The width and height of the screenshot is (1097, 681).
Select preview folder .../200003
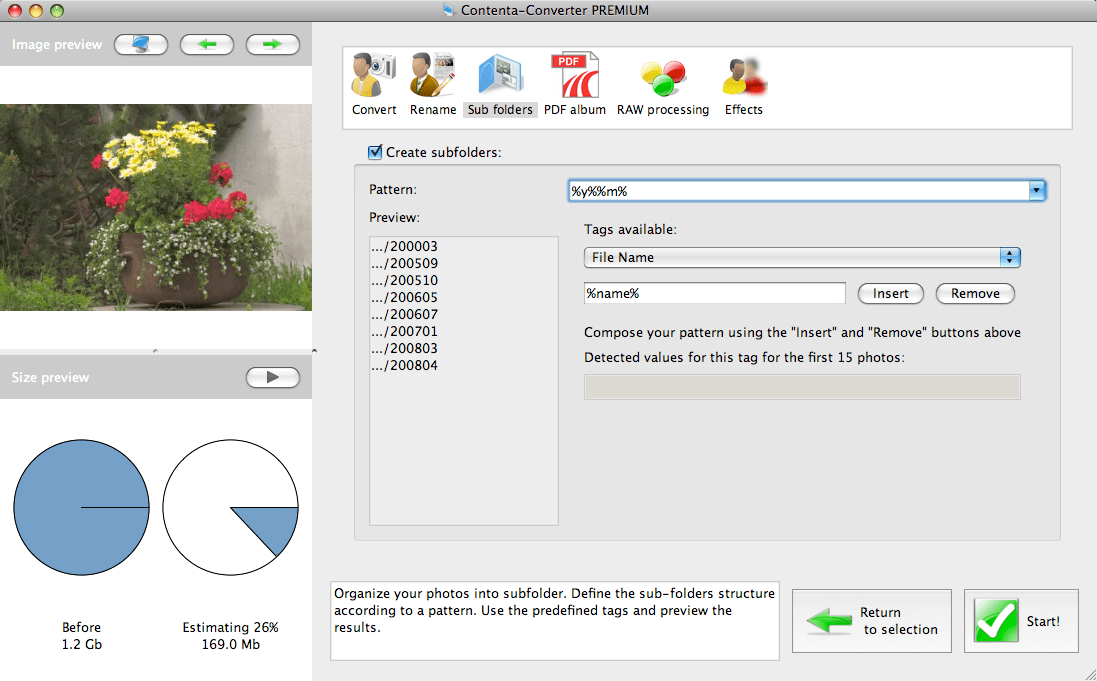(x=405, y=246)
